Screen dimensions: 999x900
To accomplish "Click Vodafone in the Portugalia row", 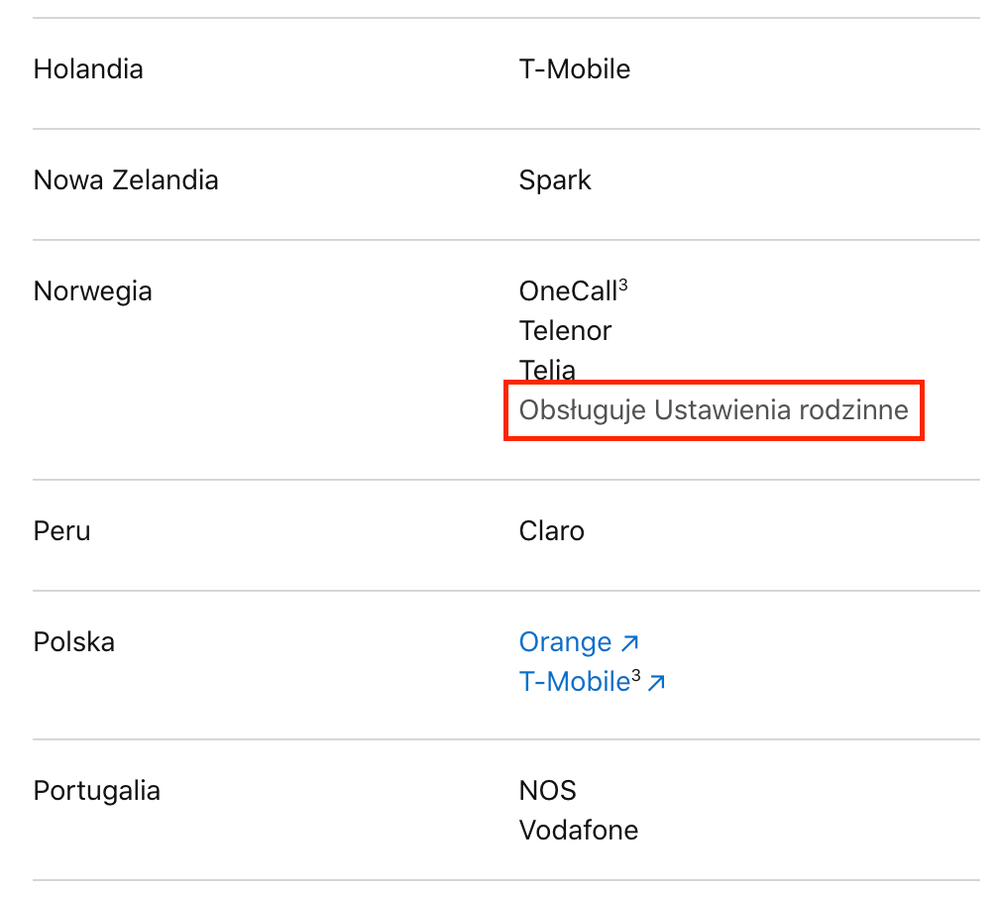I will [x=578, y=830].
